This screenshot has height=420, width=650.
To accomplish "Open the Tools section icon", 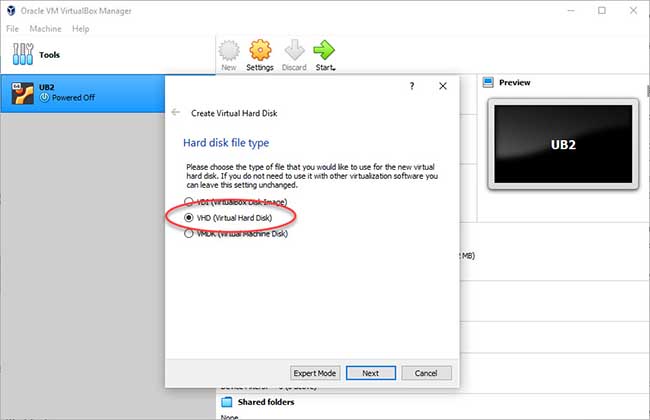I will click(x=23, y=54).
